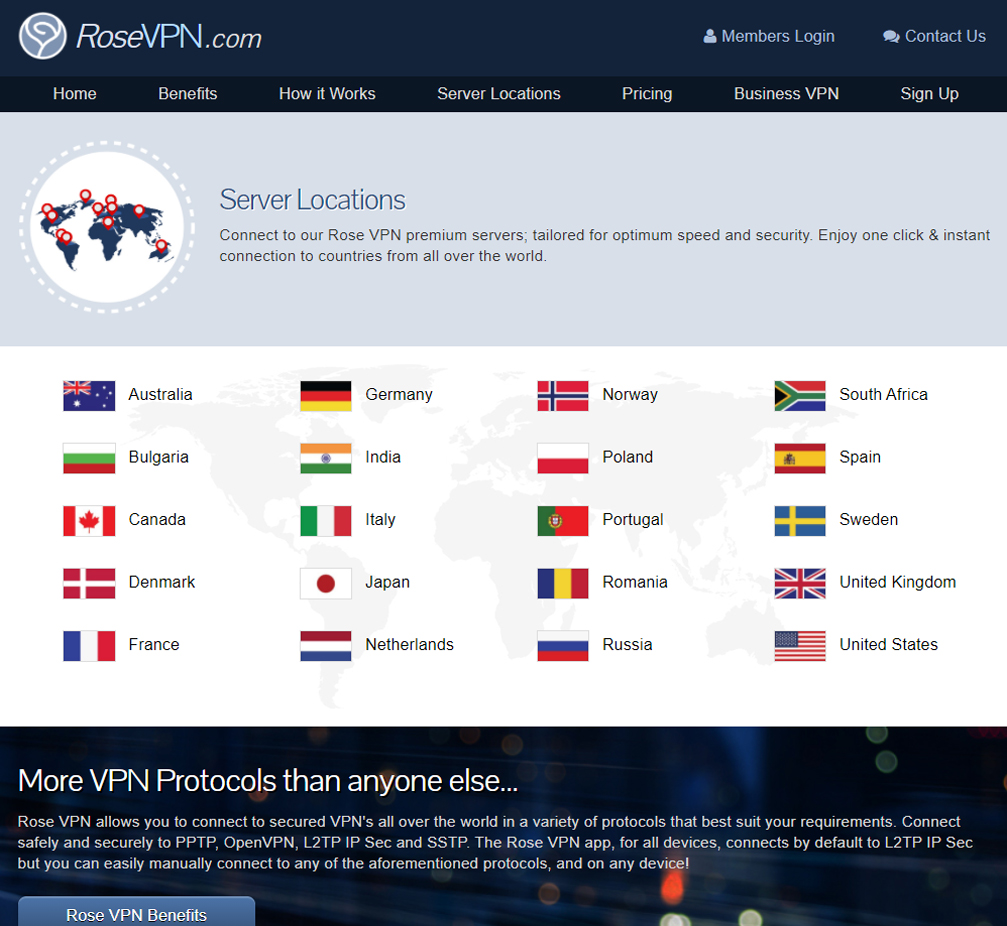1007x926 pixels.
Task: Click the Bulgaria flag icon
Action: [x=89, y=458]
